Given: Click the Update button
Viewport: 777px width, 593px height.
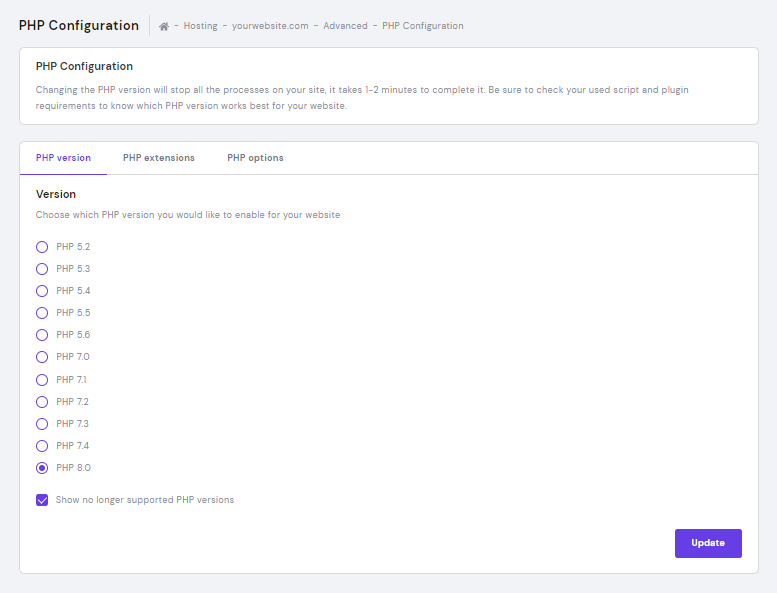Looking at the screenshot, I should pyautogui.click(x=708, y=543).
